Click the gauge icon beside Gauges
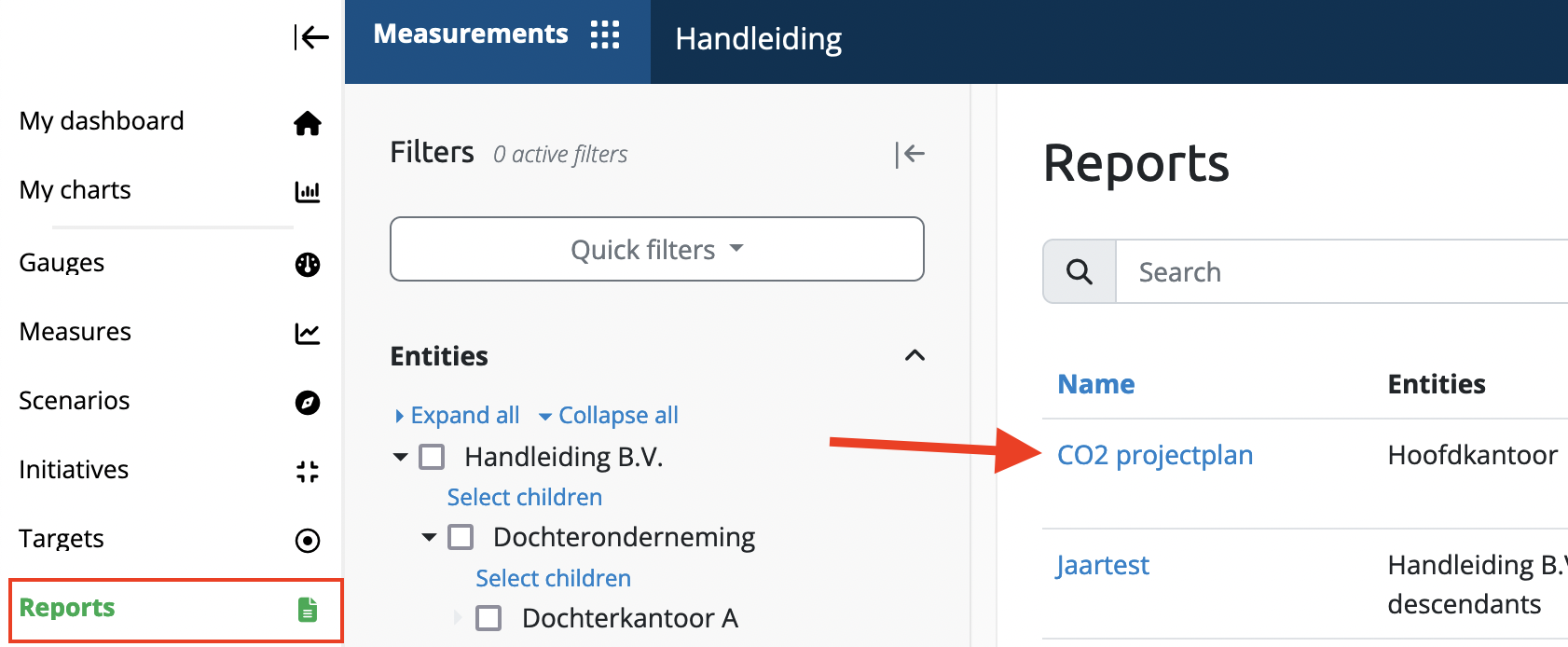This screenshot has width=1568, height=647. [308, 265]
